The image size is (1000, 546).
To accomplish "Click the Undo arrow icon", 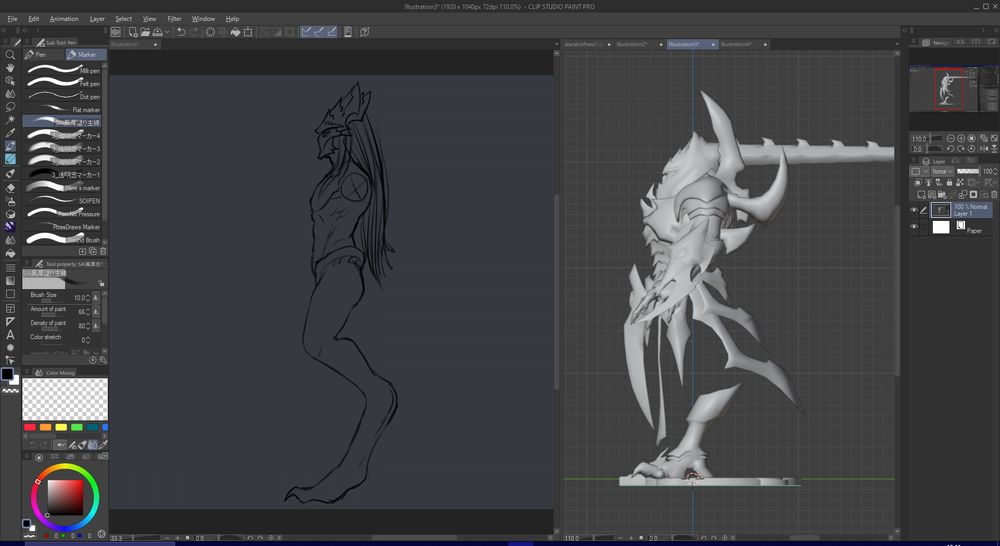I will 181,32.
